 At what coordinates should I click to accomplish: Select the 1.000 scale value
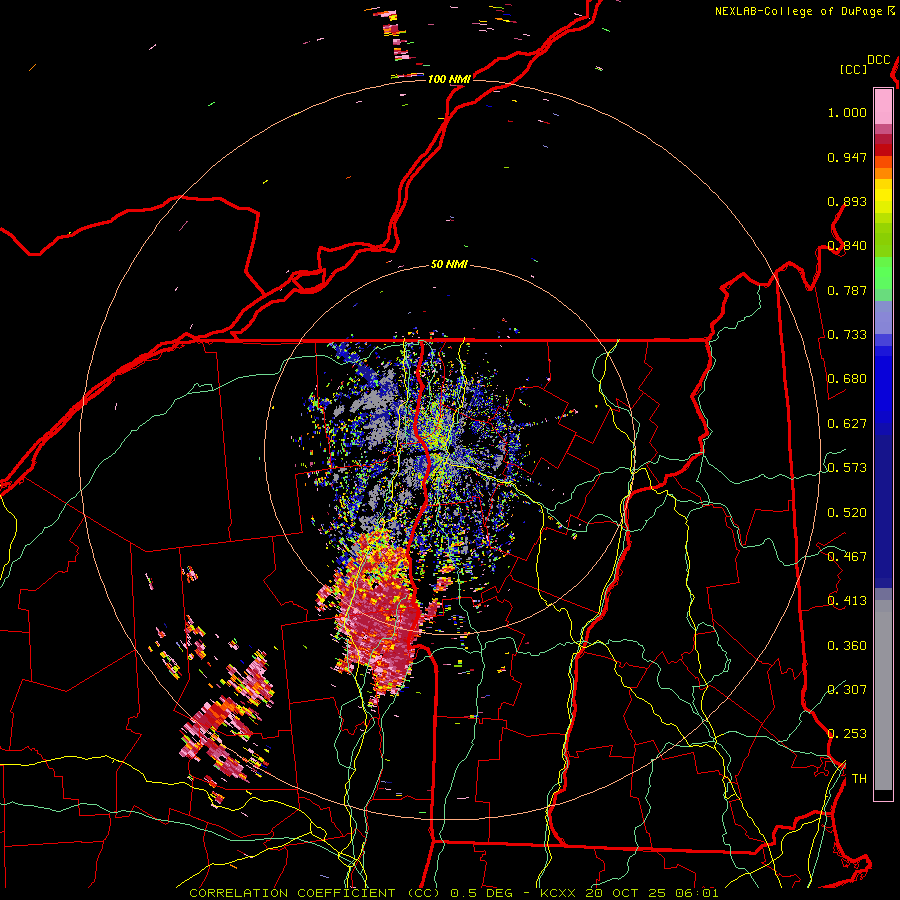point(847,112)
